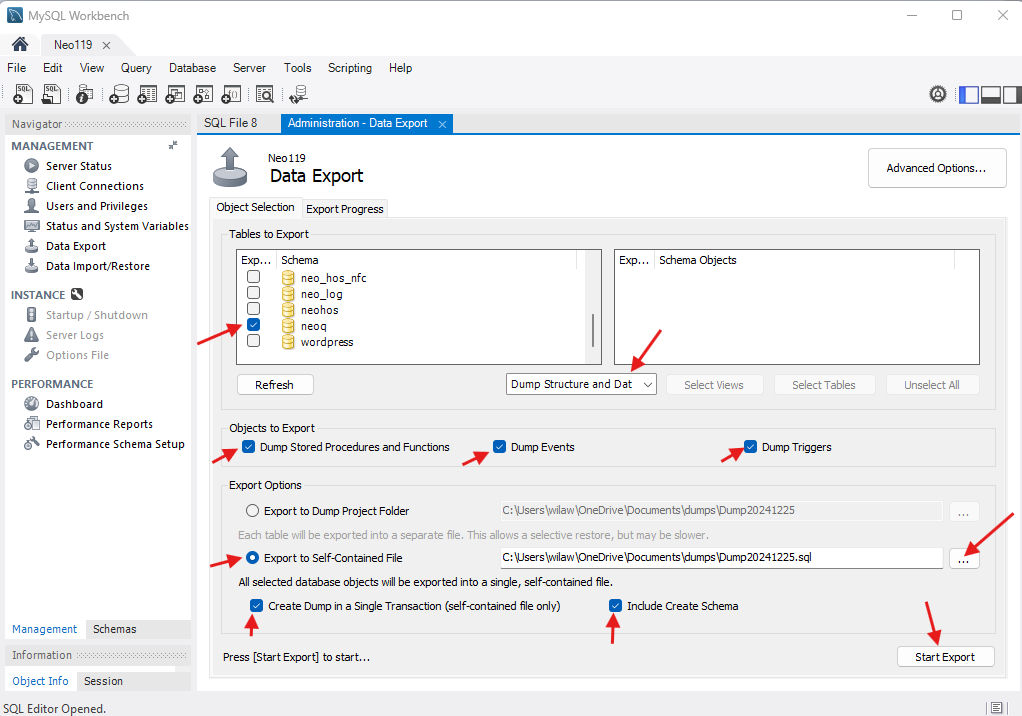
Task: Click create new schema toolbar icon
Action: coord(119,94)
